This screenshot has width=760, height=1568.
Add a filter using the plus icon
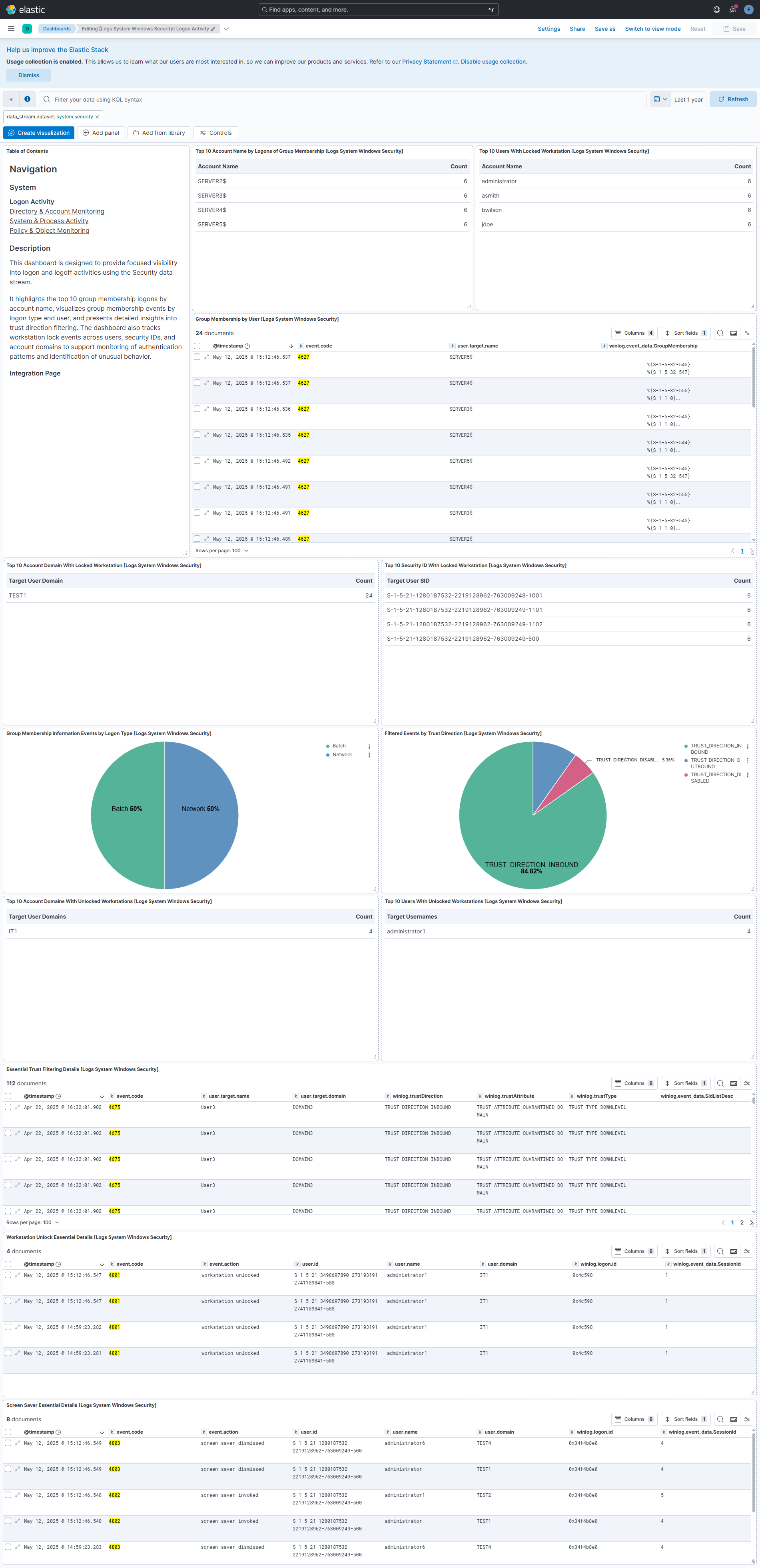[x=27, y=99]
